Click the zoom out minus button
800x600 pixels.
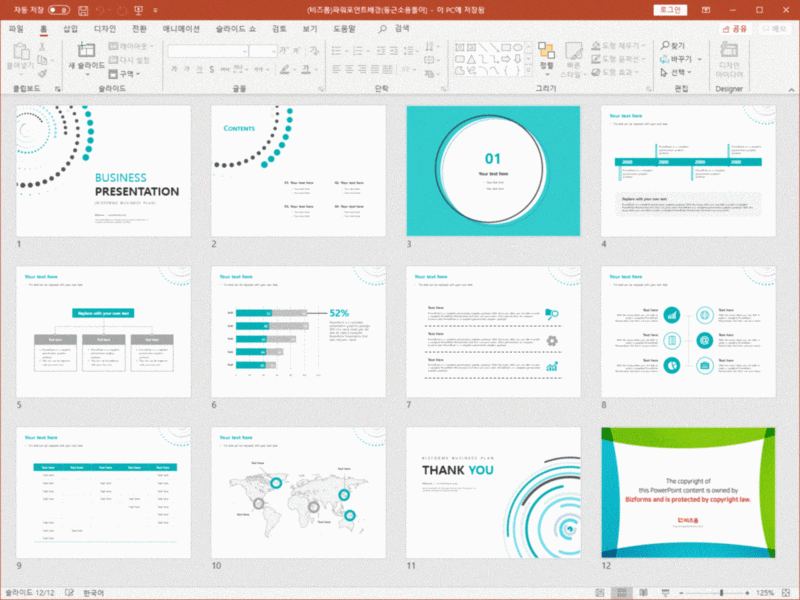click(x=681, y=592)
